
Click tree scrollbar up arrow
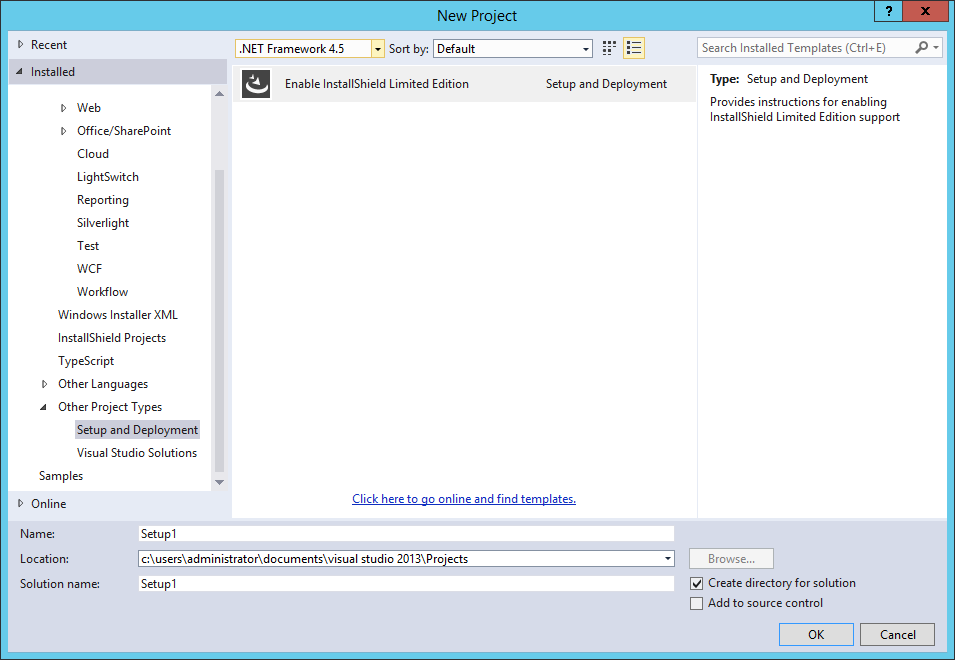tap(219, 94)
